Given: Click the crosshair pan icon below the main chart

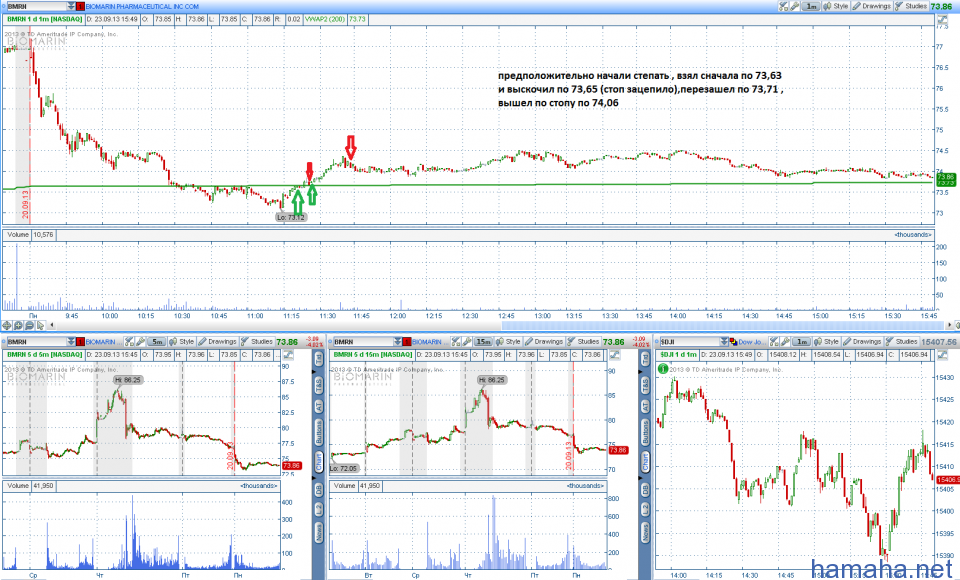Looking at the screenshot, I should pos(7,325).
